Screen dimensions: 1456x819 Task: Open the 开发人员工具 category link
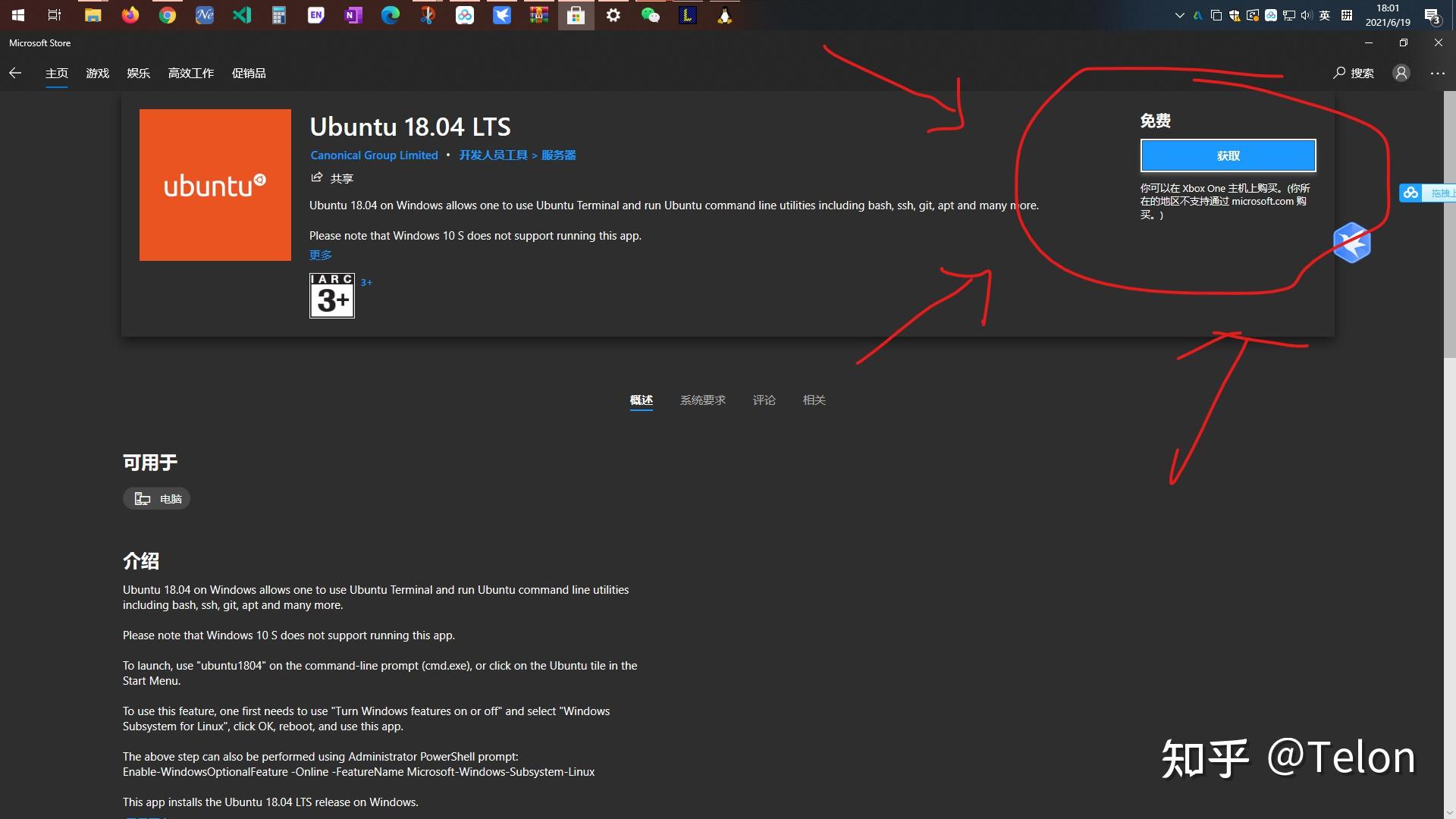pyautogui.click(x=493, y=155)
